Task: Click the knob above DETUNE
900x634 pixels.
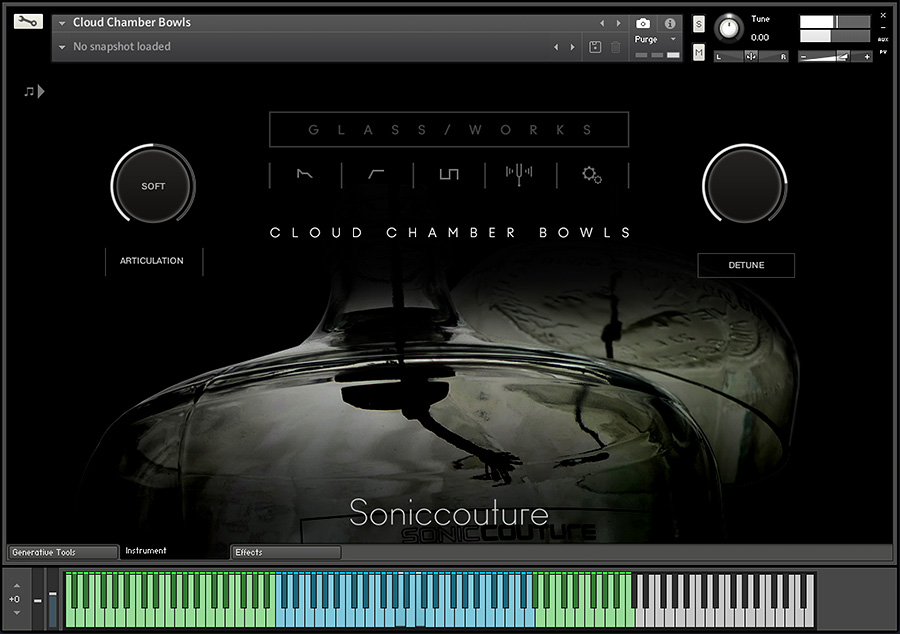Action: coord(744,185)
